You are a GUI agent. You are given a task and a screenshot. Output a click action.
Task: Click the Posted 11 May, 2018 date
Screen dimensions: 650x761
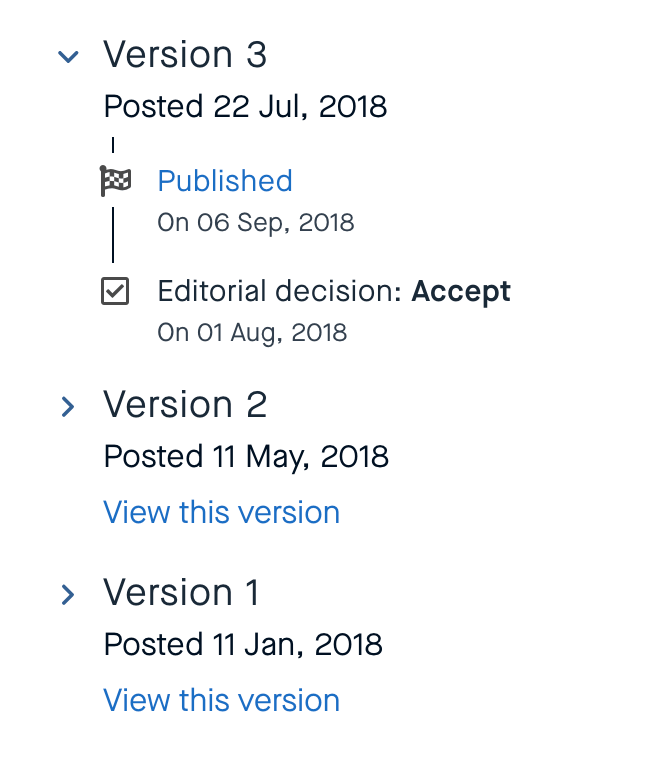246,457
